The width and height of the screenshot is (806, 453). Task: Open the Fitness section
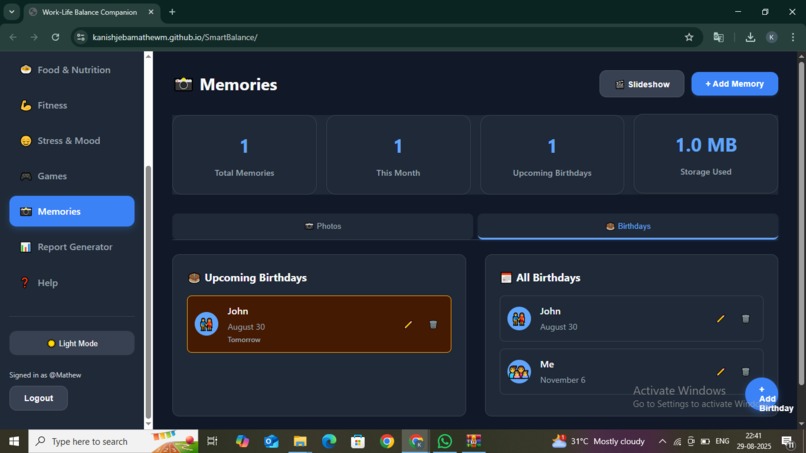point(72,105)
